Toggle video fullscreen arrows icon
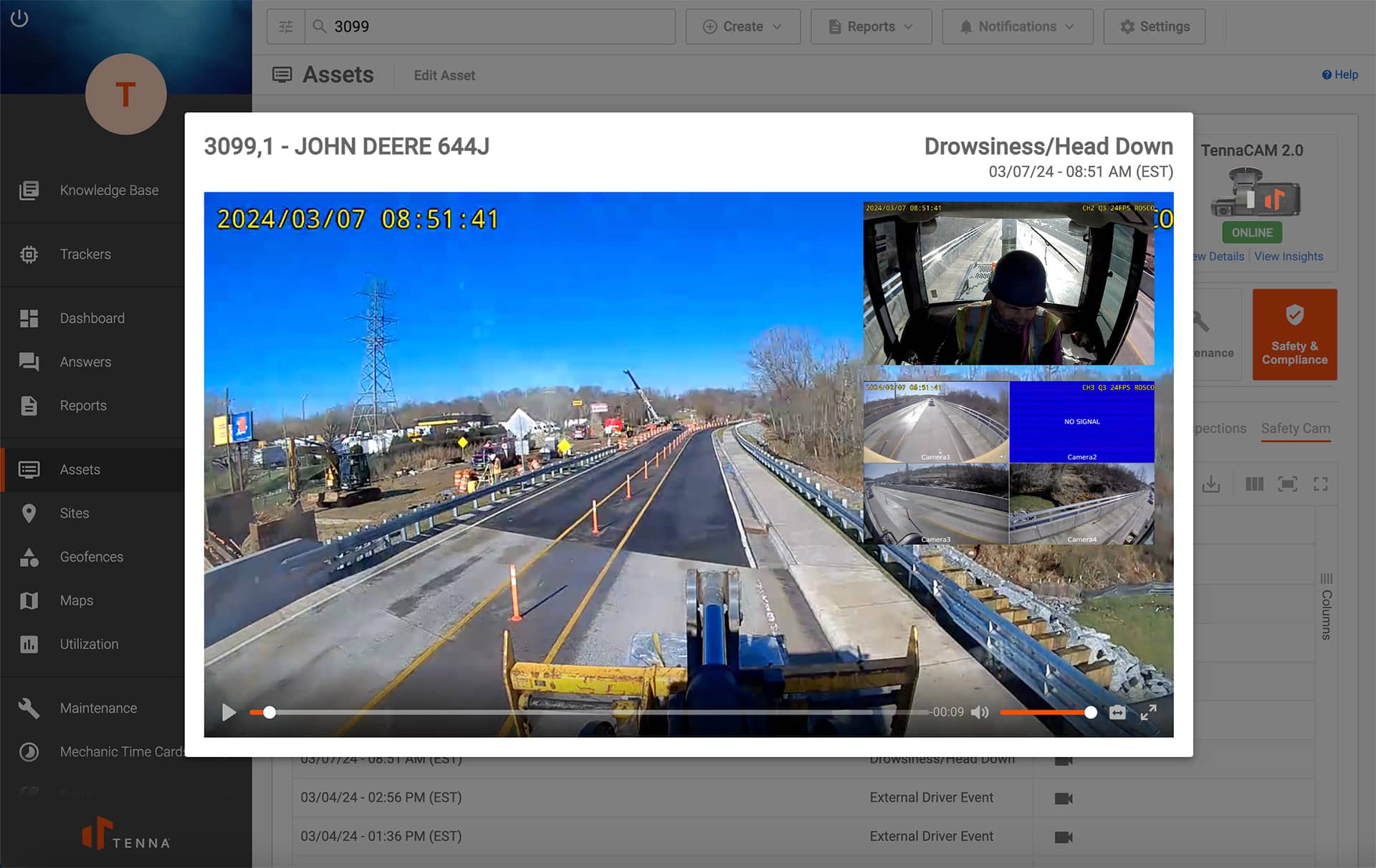The image size is (1376, 868). click(1148, 712)
